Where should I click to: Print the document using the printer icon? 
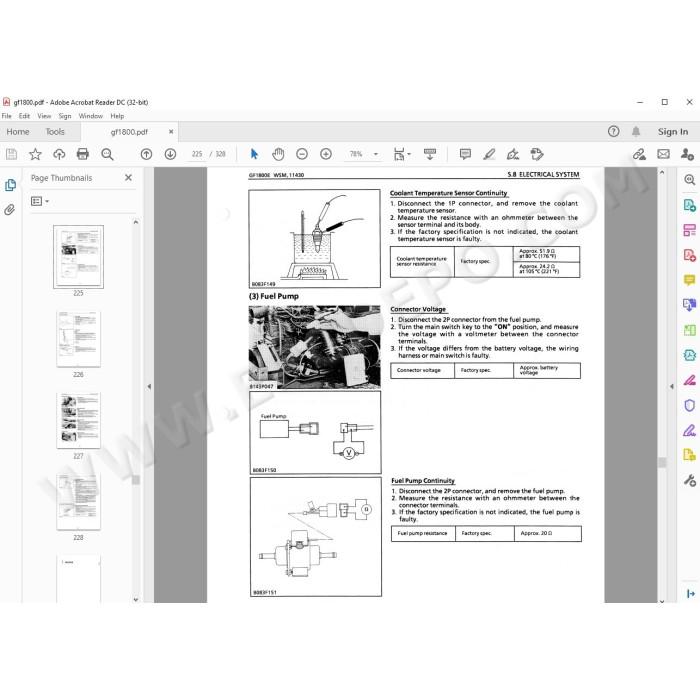(83, 154)
